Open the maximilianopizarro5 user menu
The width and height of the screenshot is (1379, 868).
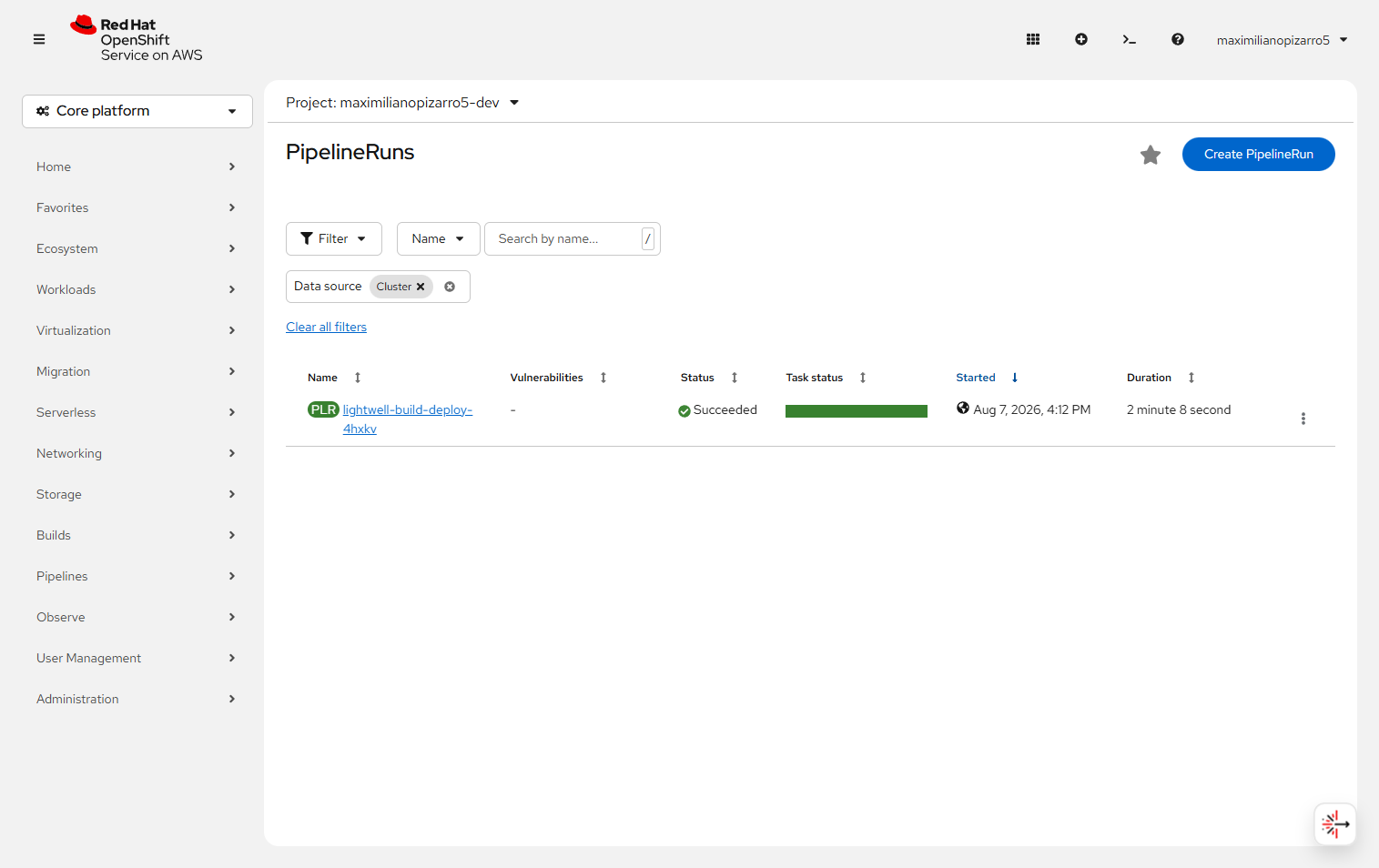[1282, 40]
